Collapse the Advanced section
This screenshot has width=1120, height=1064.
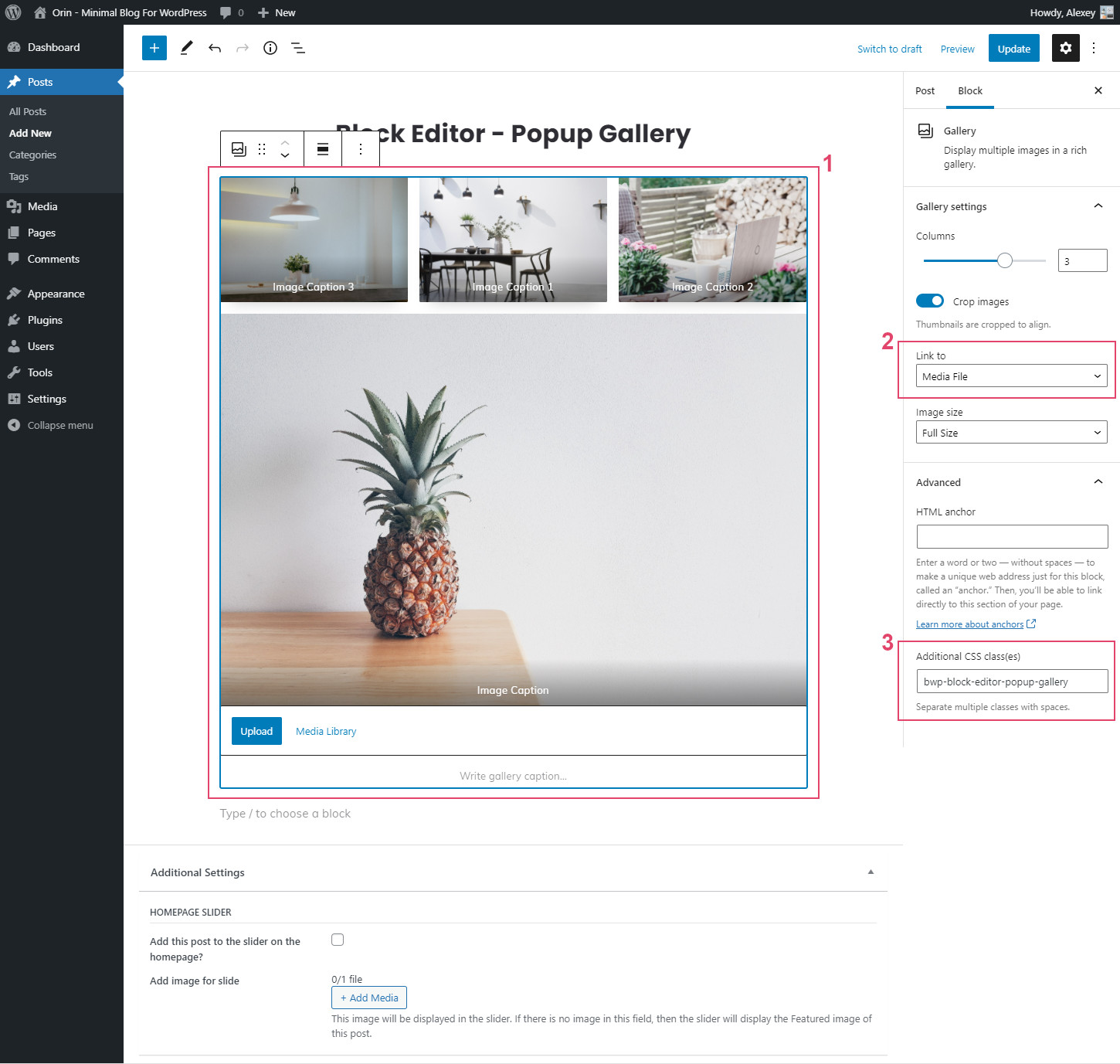coord(1098,481)
